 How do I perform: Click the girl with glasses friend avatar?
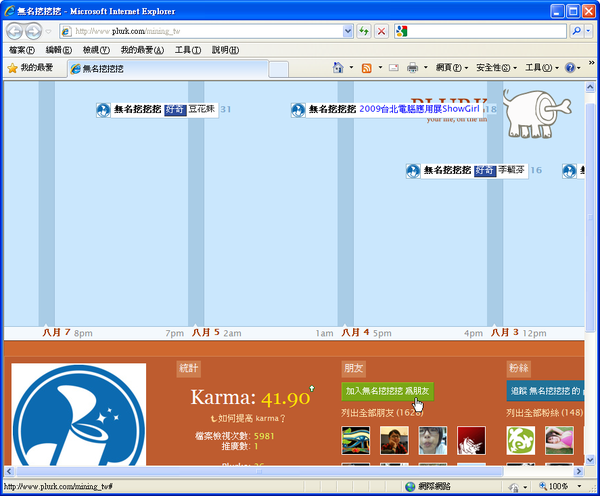point(433,441)
